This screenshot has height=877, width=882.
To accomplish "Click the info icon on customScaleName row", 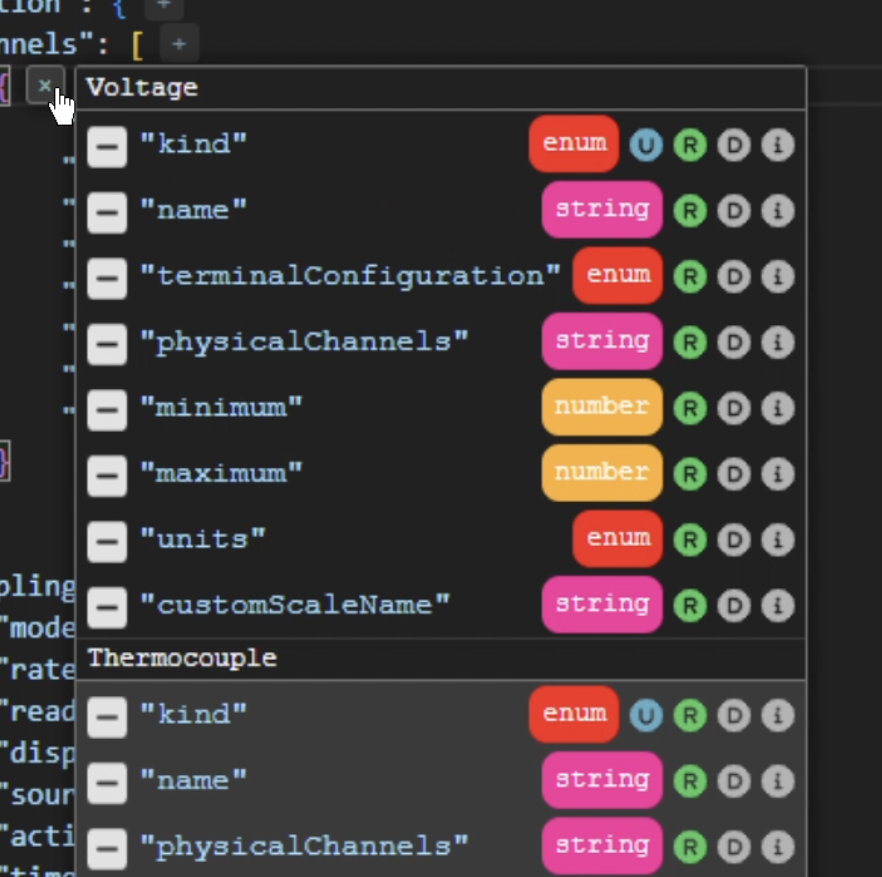I will pos(777,605).
